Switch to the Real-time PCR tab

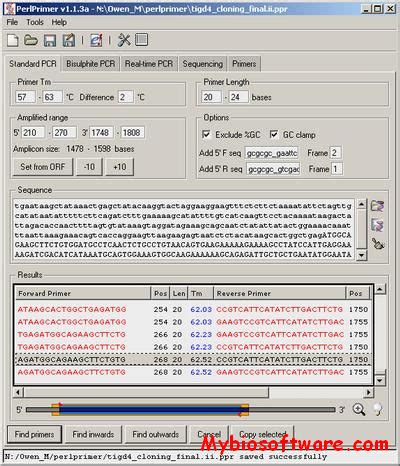[149, 64]
